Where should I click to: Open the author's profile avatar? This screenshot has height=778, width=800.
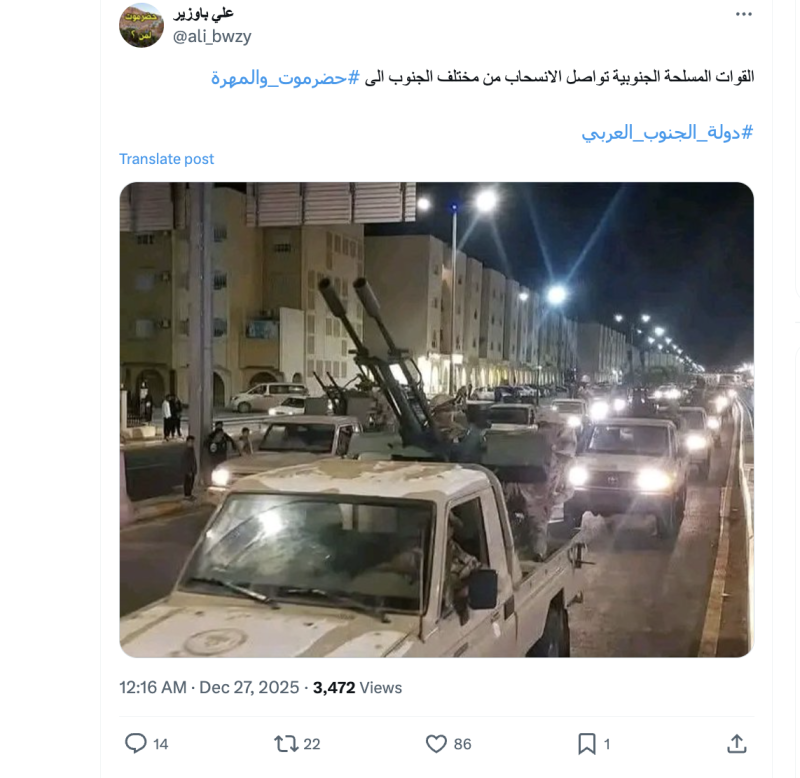141,25
